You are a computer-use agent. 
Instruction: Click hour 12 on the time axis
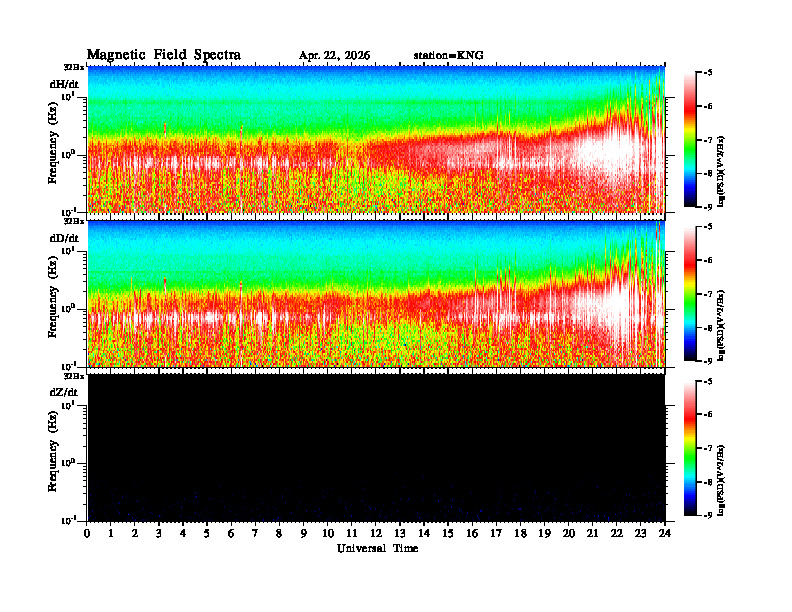pyautogui.click(x=376, y=533)
